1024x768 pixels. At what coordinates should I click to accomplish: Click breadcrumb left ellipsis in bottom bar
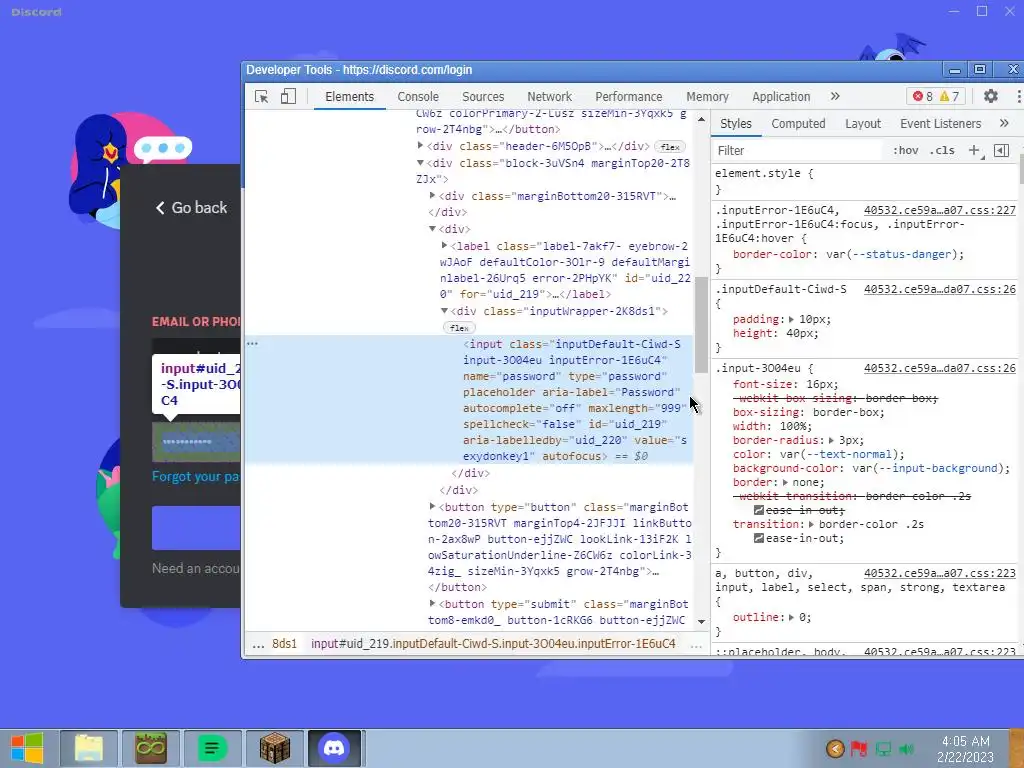click(259, 645)
